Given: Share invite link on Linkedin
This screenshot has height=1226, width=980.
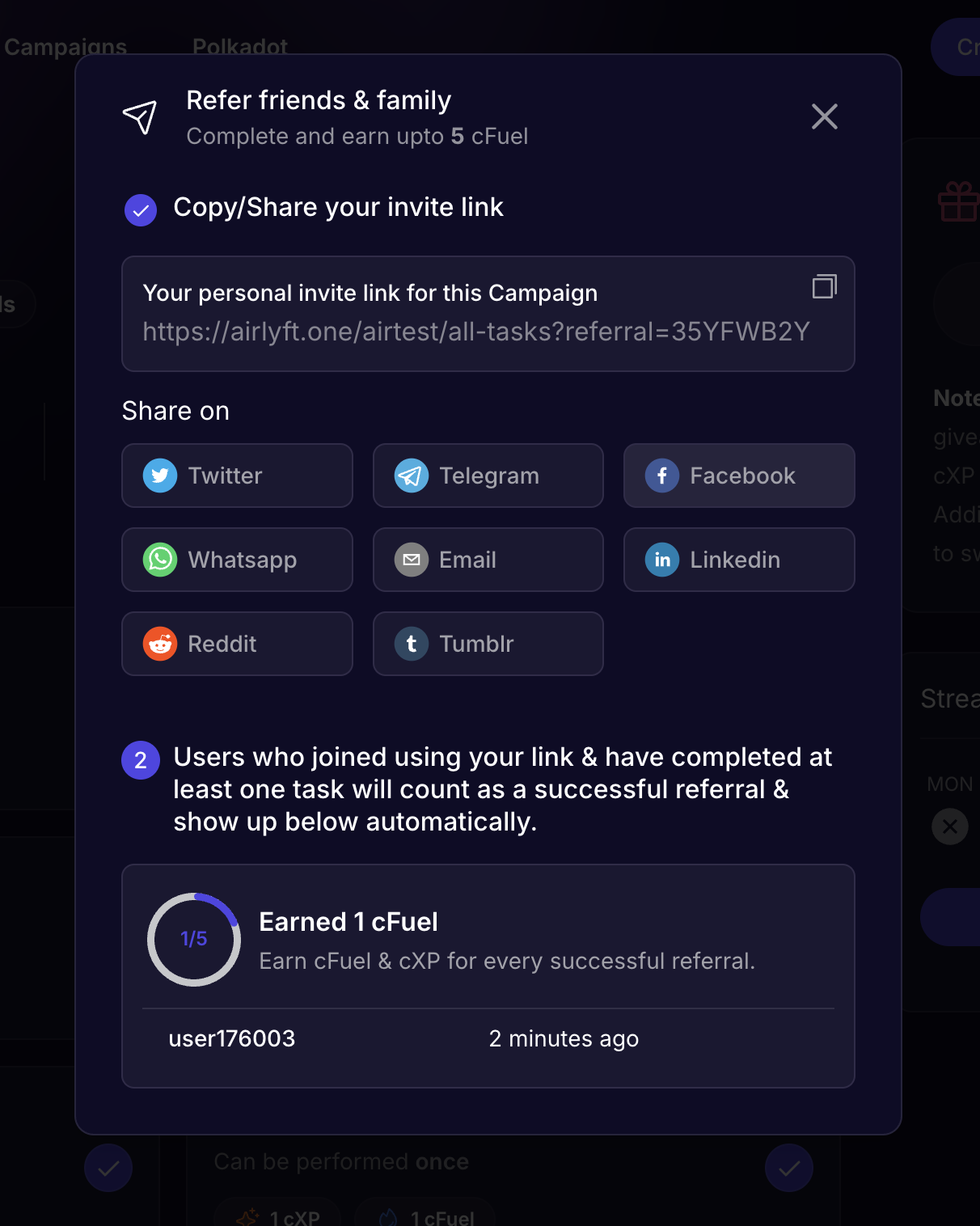Looking at the screenshot, I should [x=738, y=560].
